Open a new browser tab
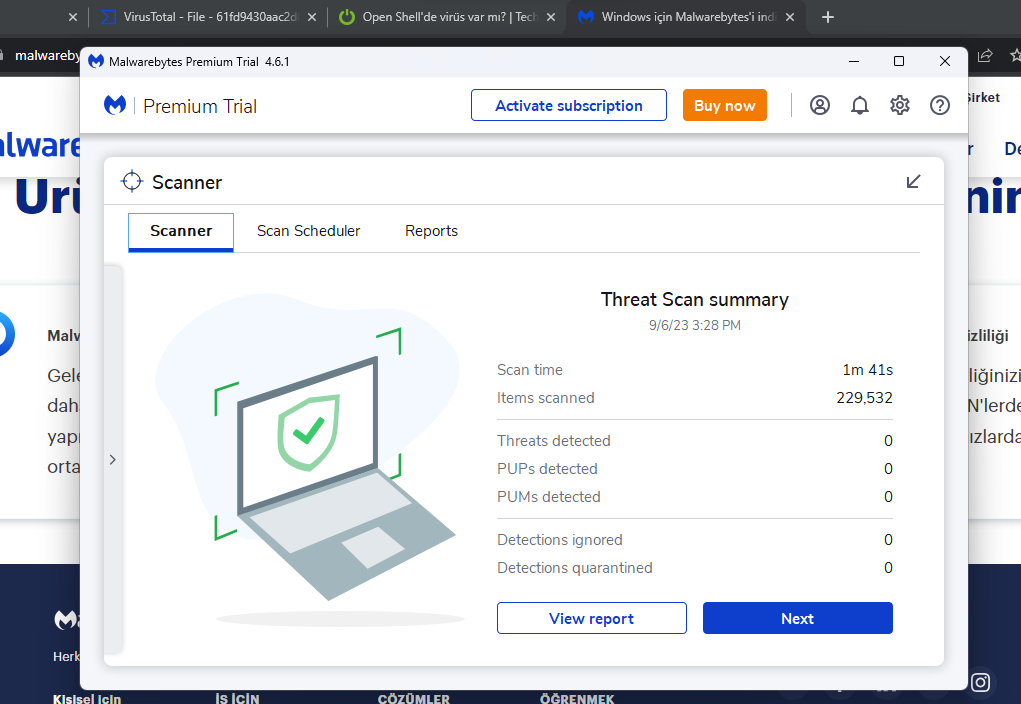This screenshot has height=704, width=1021. [x=828, y=17]
